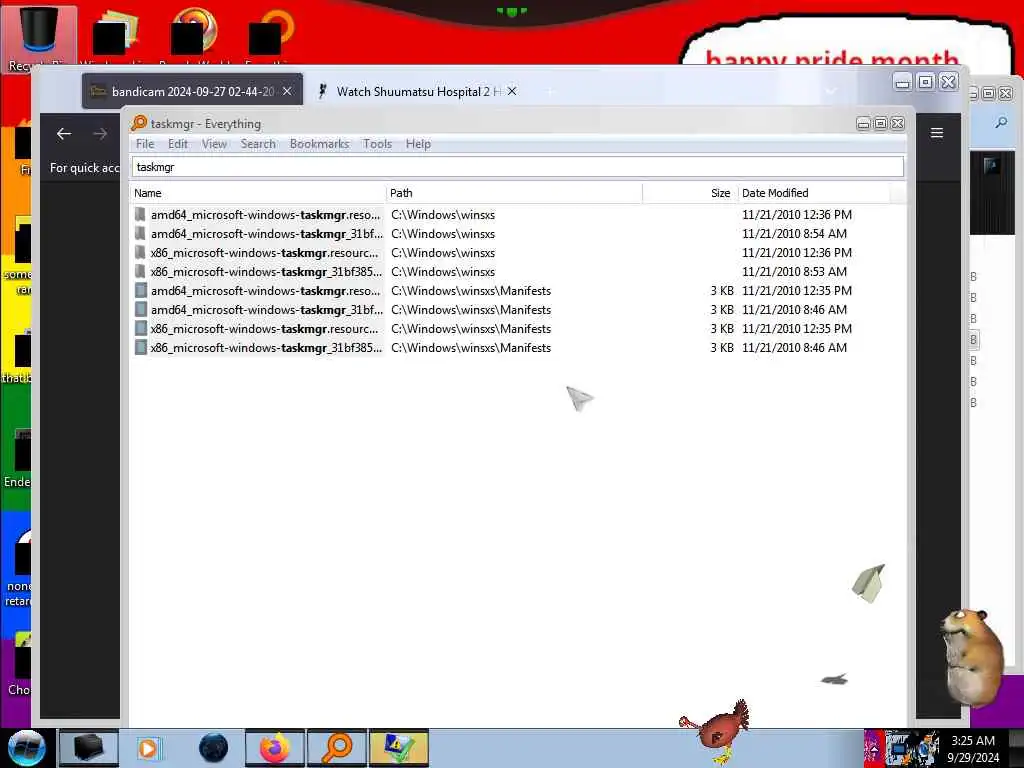Select x86 taskmgr_31bf385 folder modified 8:53 AM
Screen dimensions: 1024x768
(x=518, y=272)
